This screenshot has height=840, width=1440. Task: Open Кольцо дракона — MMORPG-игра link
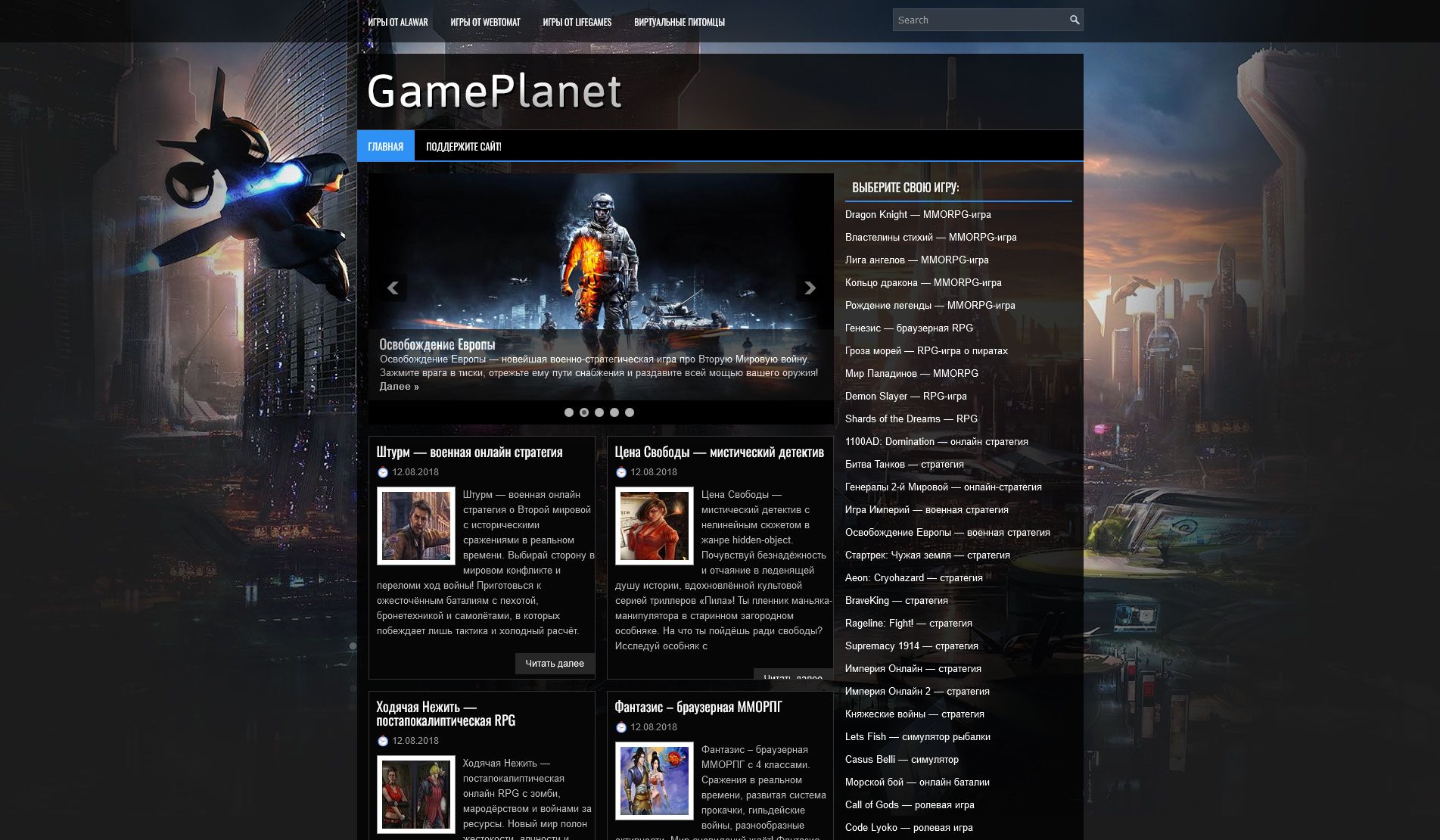[923, 282]
